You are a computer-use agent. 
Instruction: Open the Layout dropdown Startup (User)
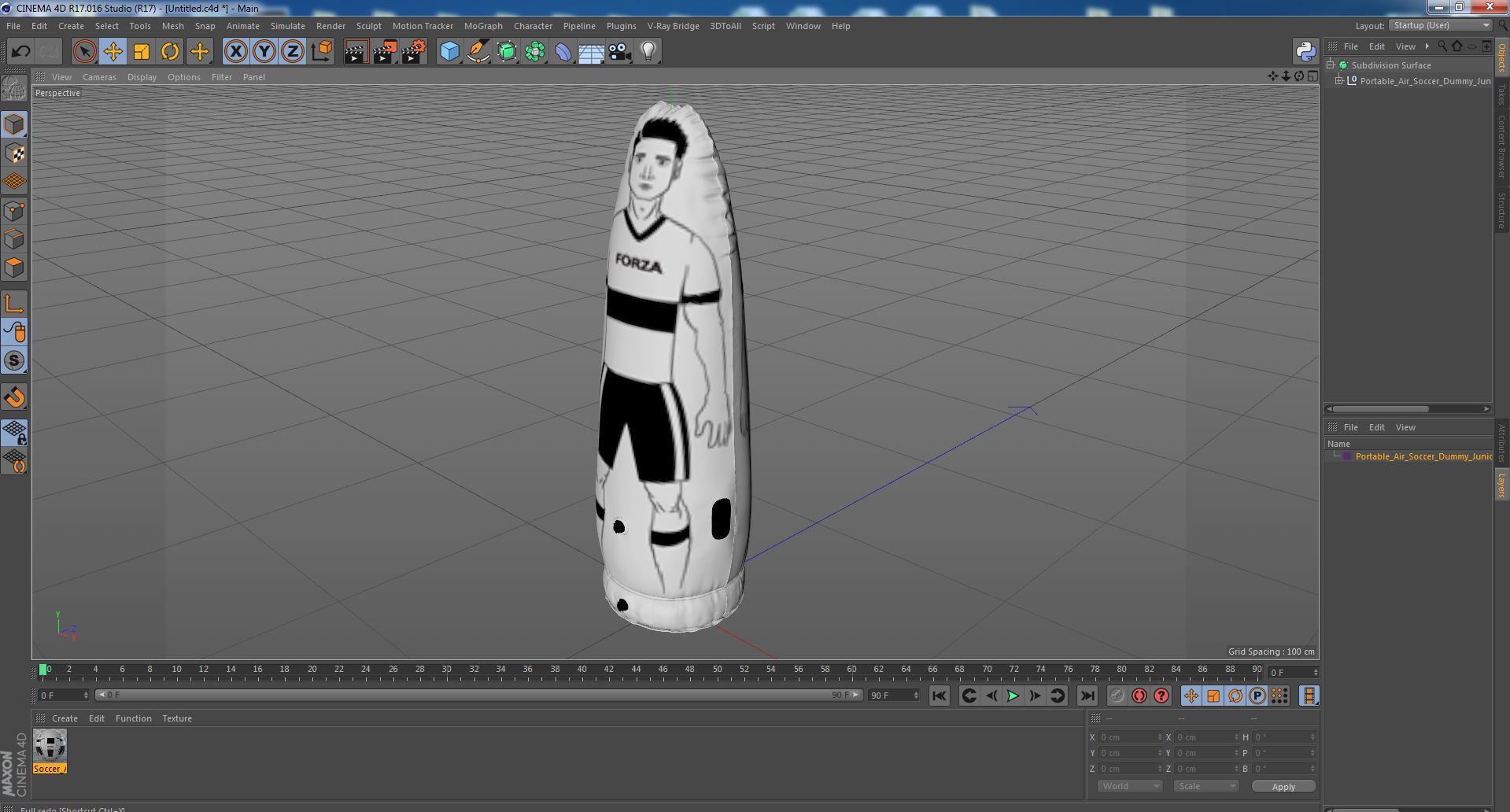(x=1440, y=25)
